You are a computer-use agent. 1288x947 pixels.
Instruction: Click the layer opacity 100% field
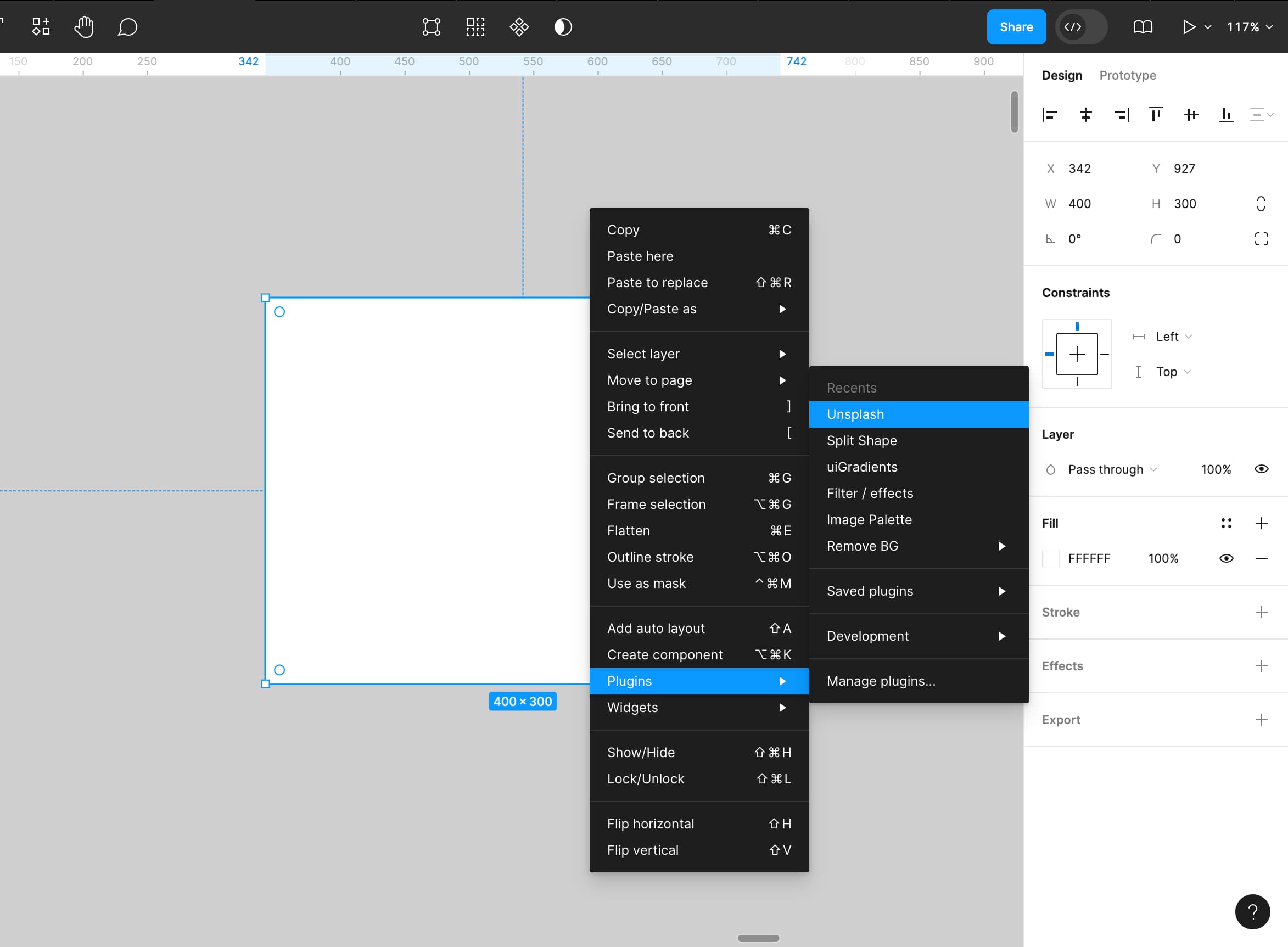[1216, 469]
